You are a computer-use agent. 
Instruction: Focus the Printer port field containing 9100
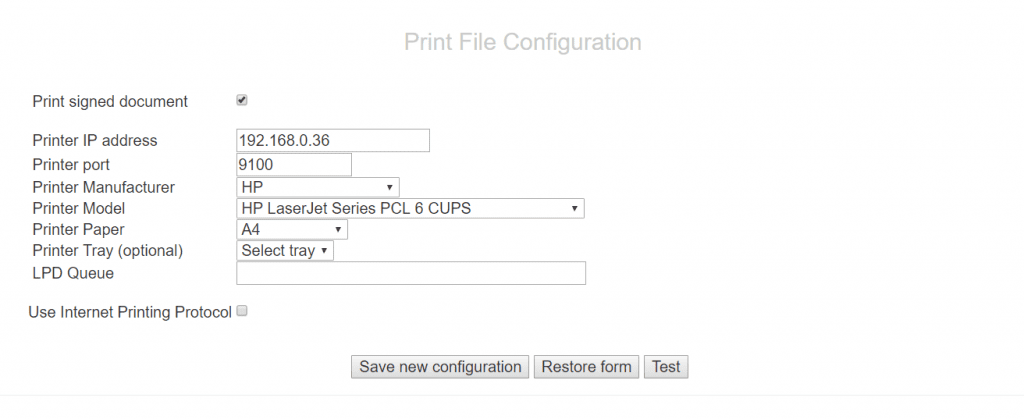294,164
